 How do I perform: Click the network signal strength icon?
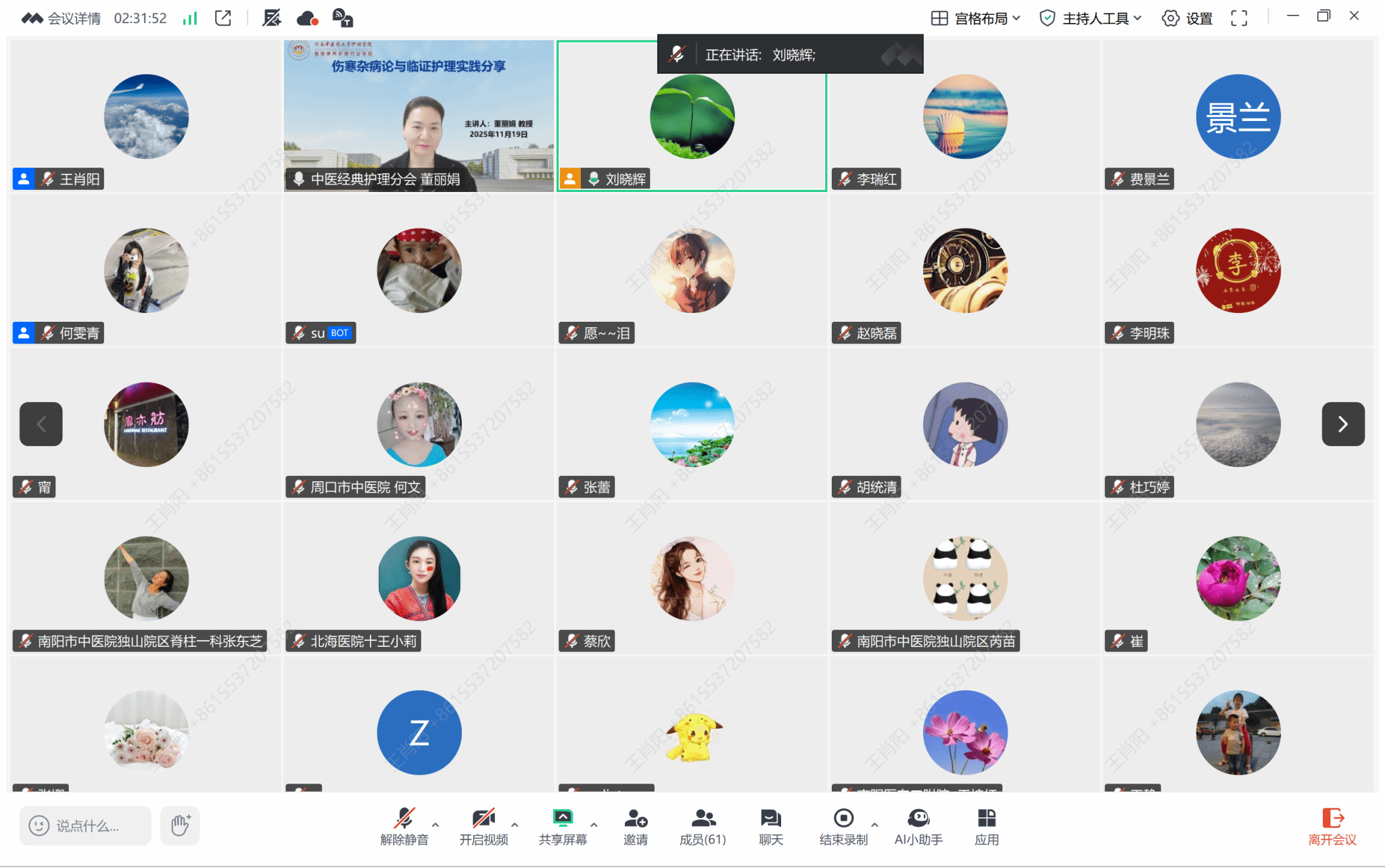click(190, 18)
